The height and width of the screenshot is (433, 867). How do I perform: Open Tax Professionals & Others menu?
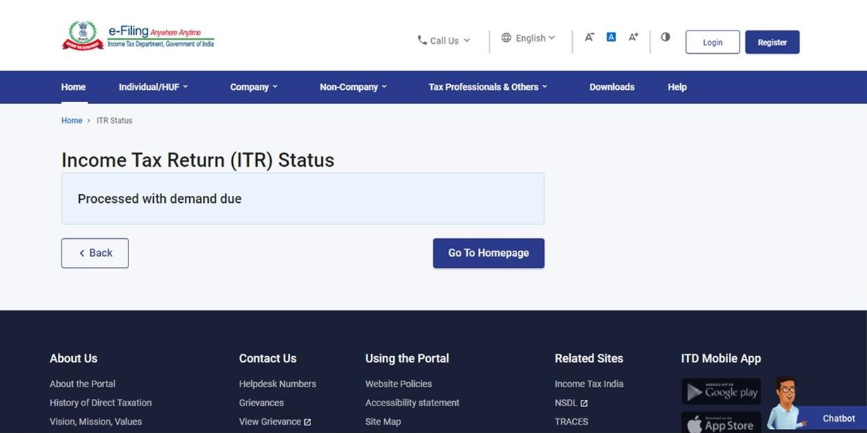tap(487, 87)
